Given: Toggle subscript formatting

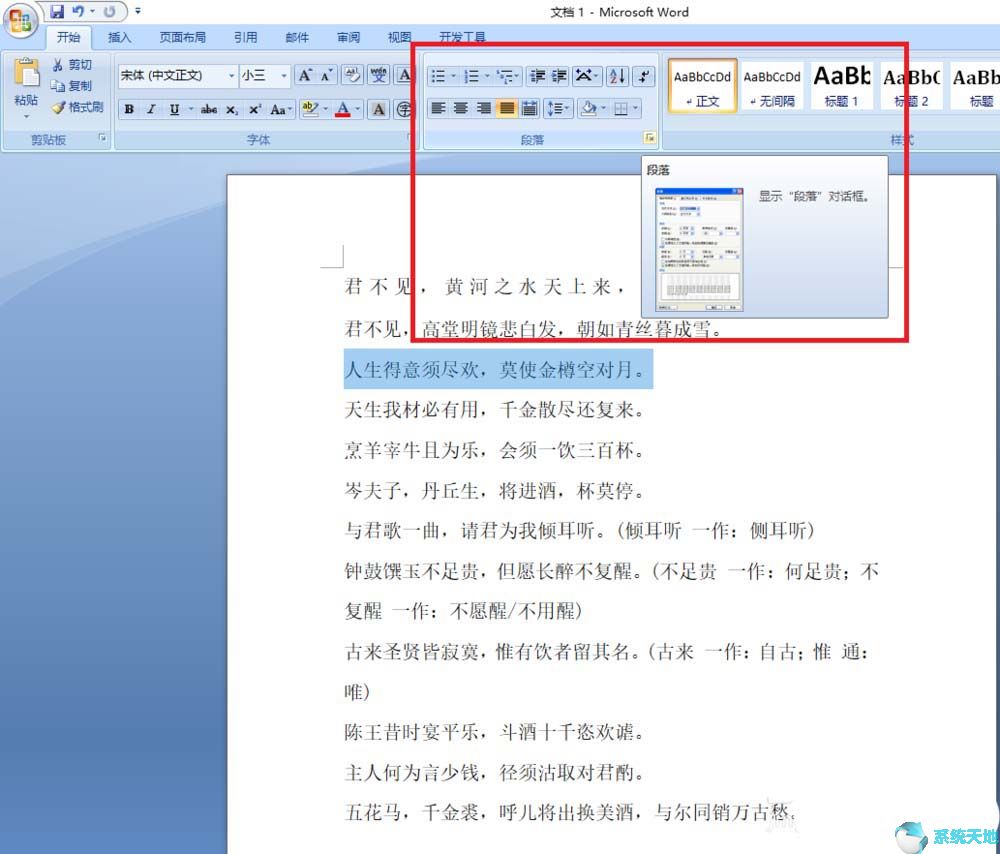Looking at the screenshot, I should (232, 109).
